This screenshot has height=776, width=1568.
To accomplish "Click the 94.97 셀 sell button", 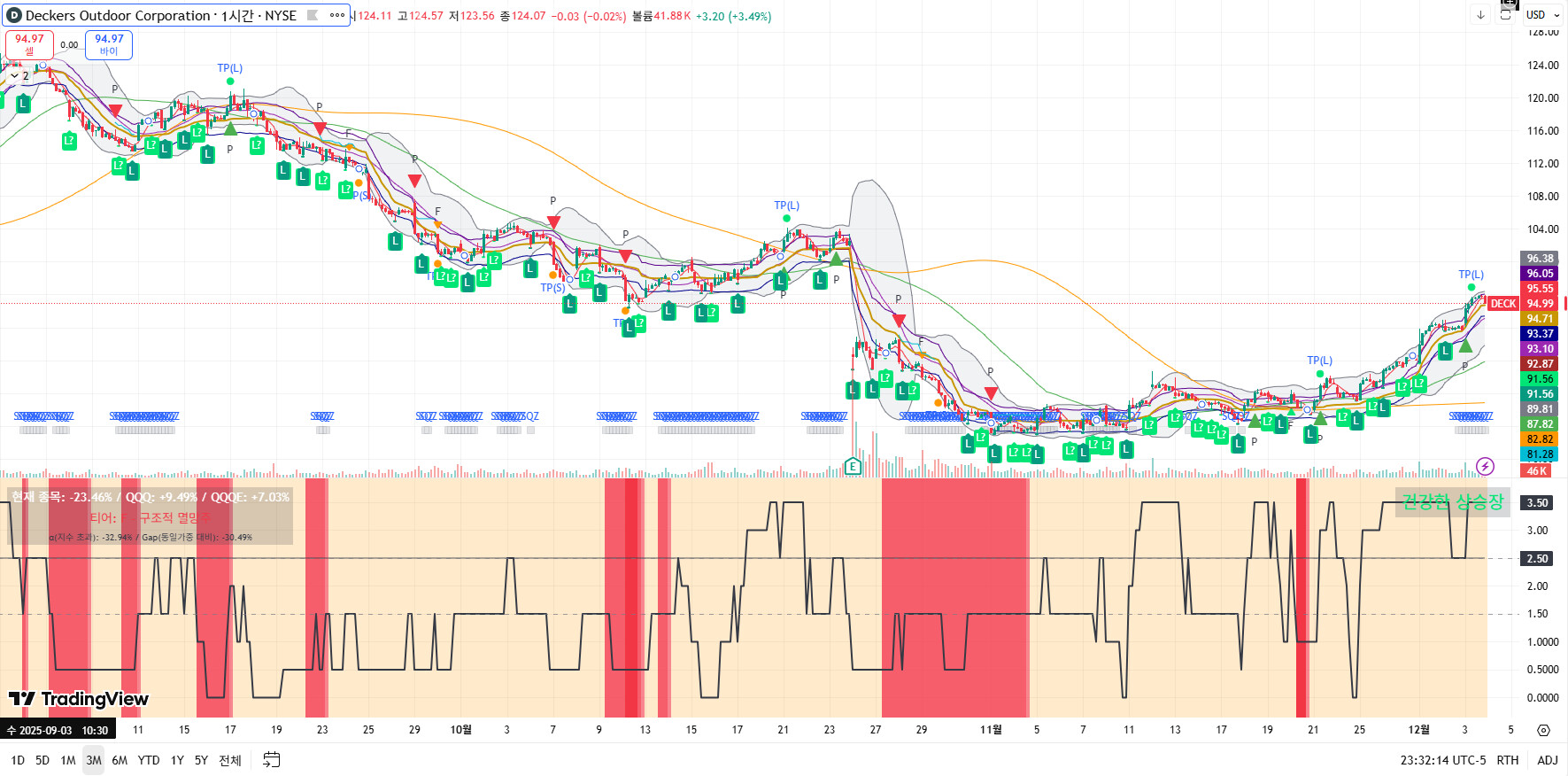I will 29,45.
